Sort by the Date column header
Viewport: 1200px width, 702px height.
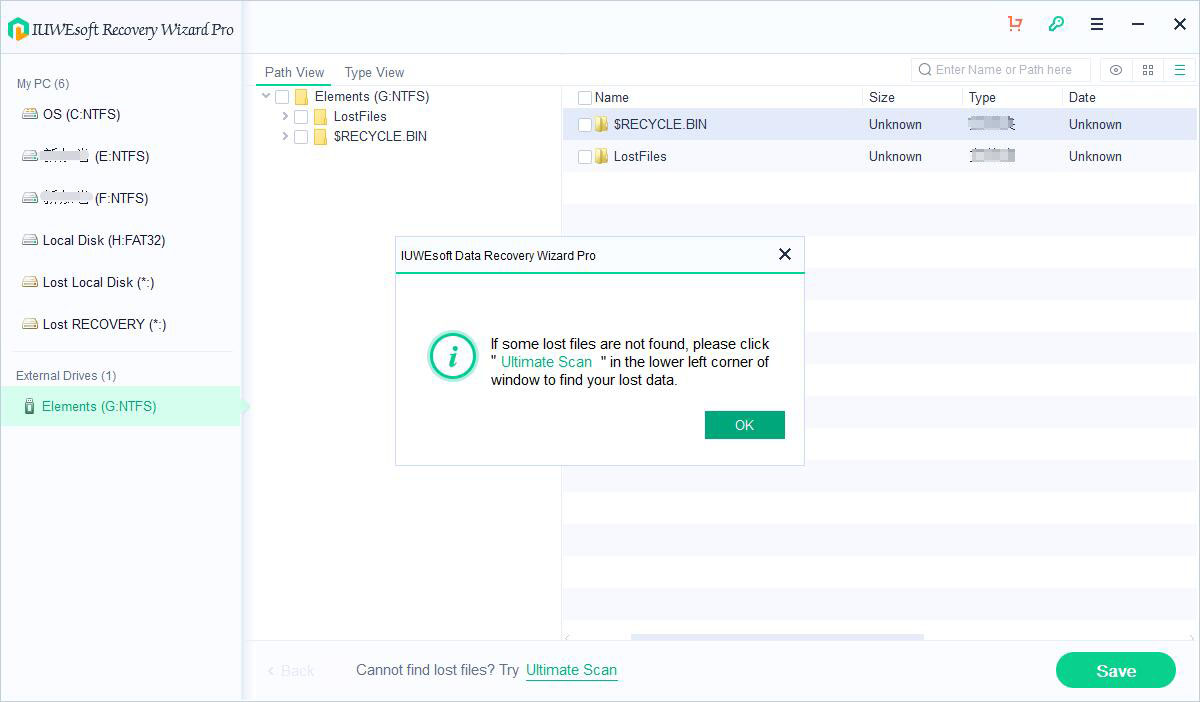[x=1082, y=97]
